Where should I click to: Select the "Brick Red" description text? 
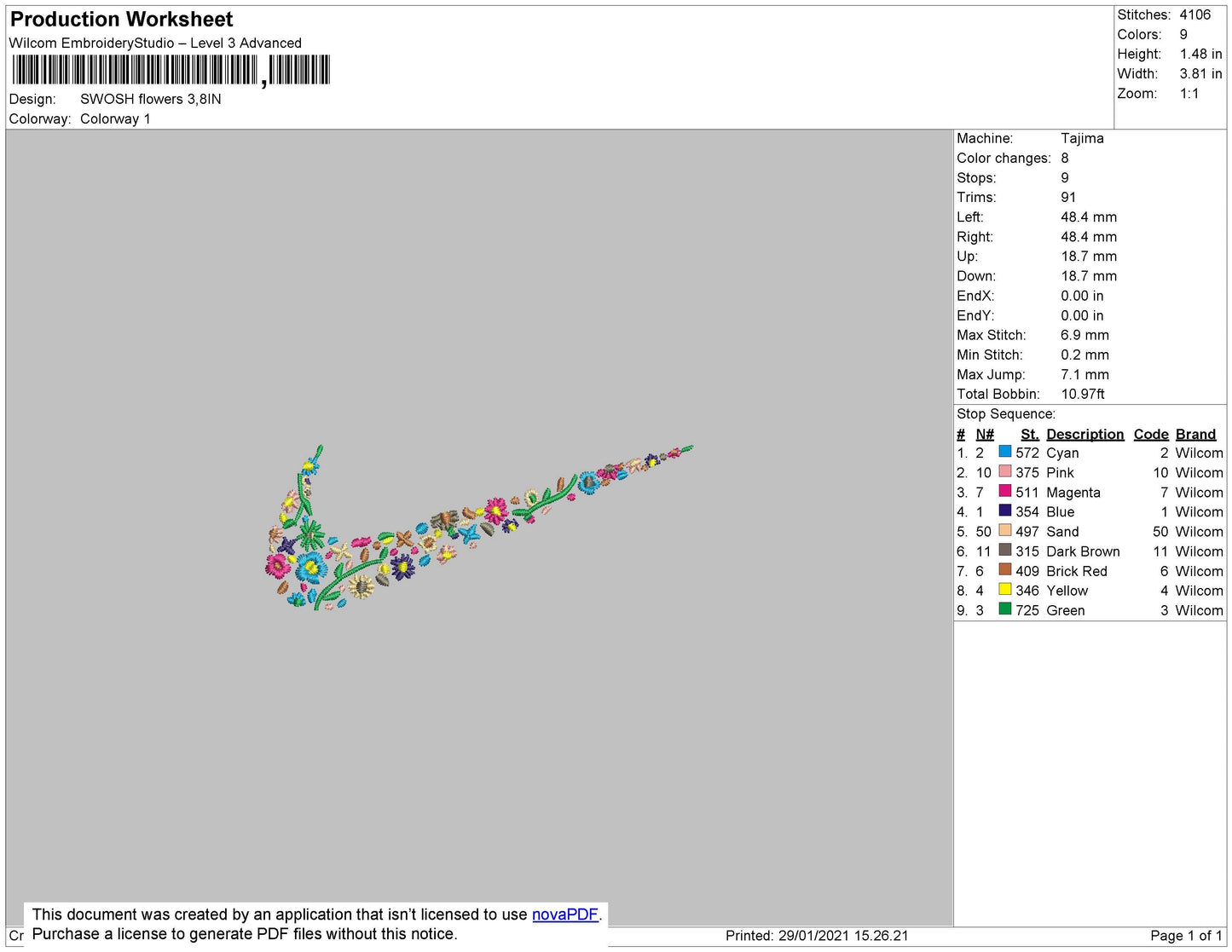1077,571
